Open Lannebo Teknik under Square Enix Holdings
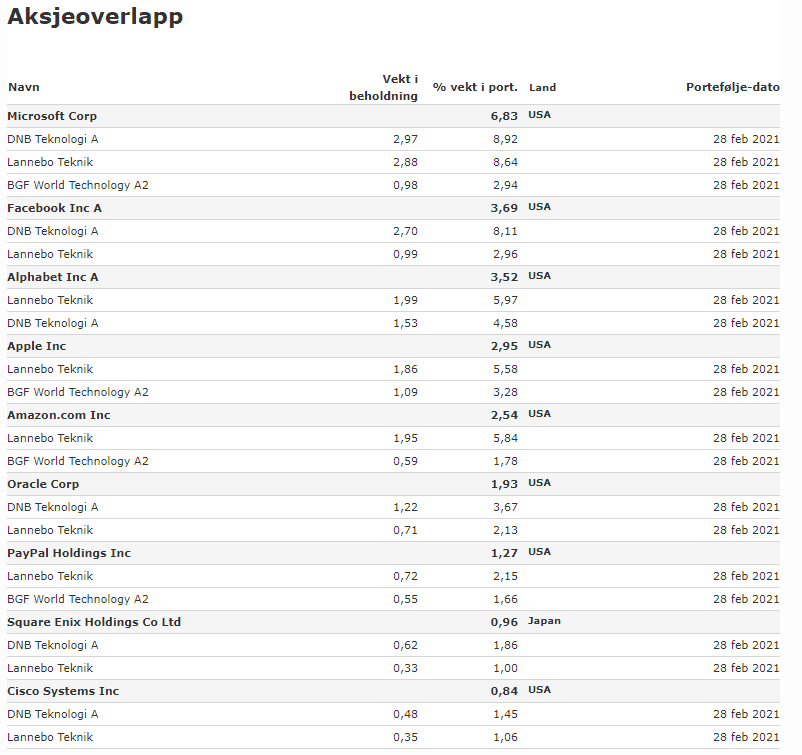 pyautogui.click(x=50, y=669)
